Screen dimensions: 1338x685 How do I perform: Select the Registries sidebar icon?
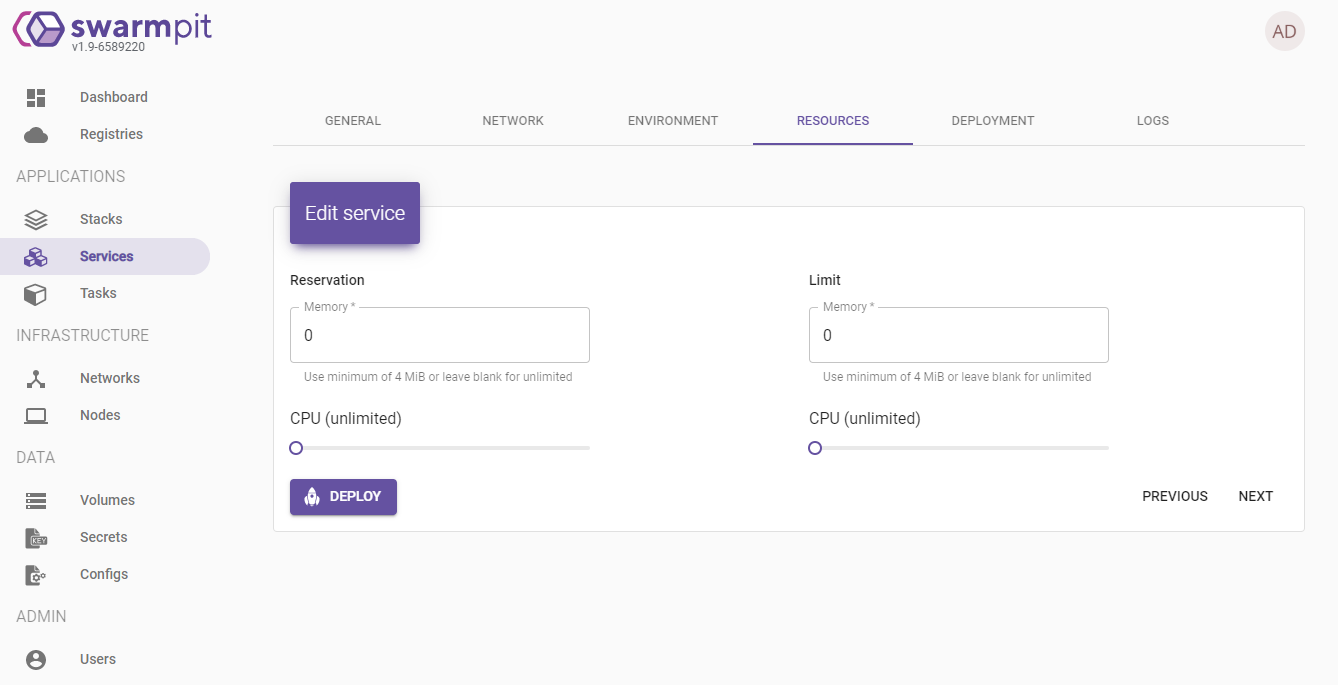(35, 133)
